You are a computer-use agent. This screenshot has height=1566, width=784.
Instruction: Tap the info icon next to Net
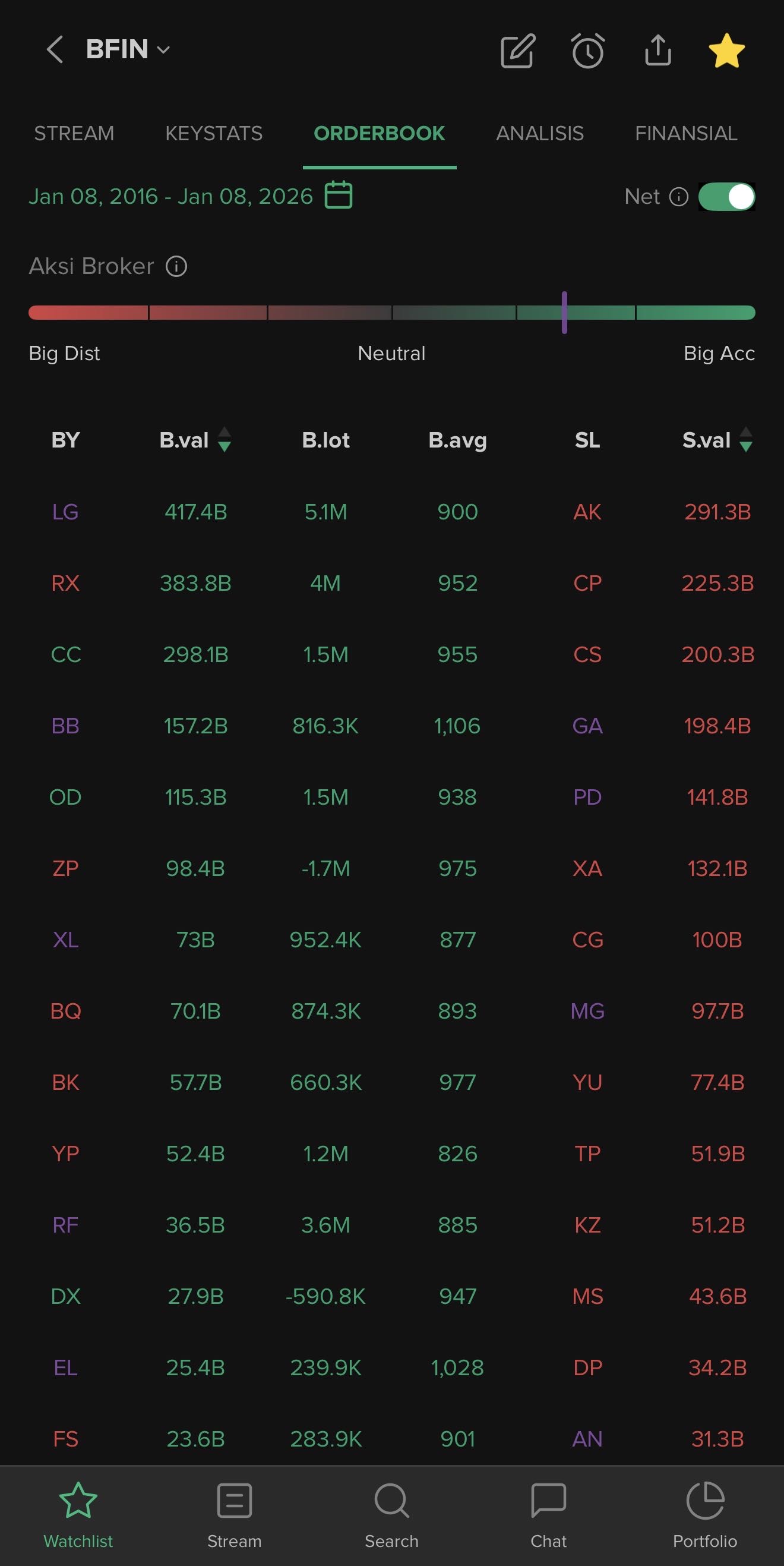coord(679,197)
